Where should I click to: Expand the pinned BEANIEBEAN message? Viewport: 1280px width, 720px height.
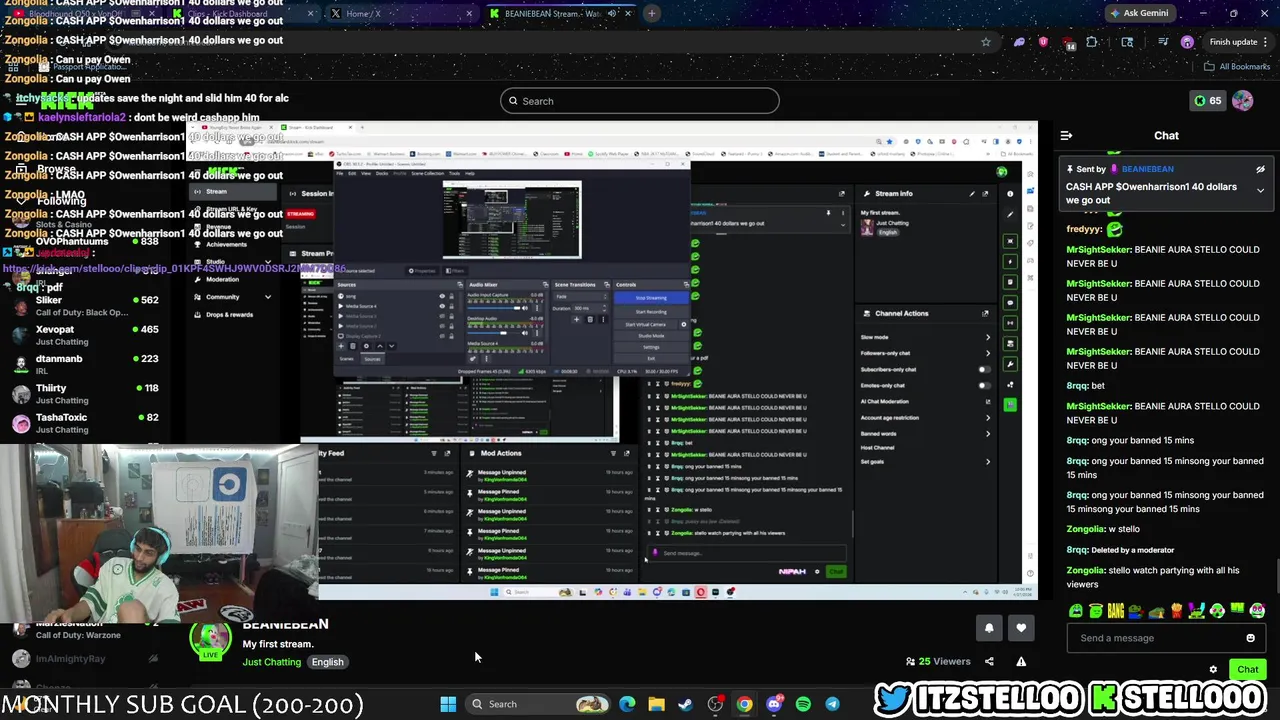tap(1260, 190)
